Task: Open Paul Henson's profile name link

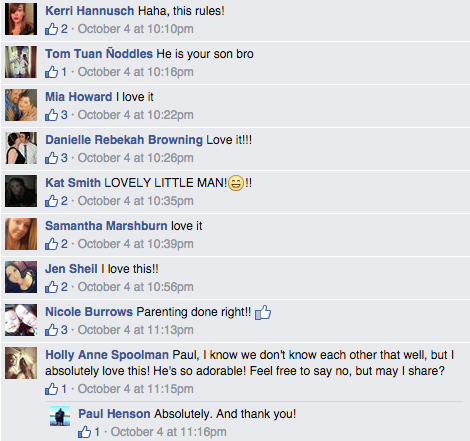Action: coord(114,414)
